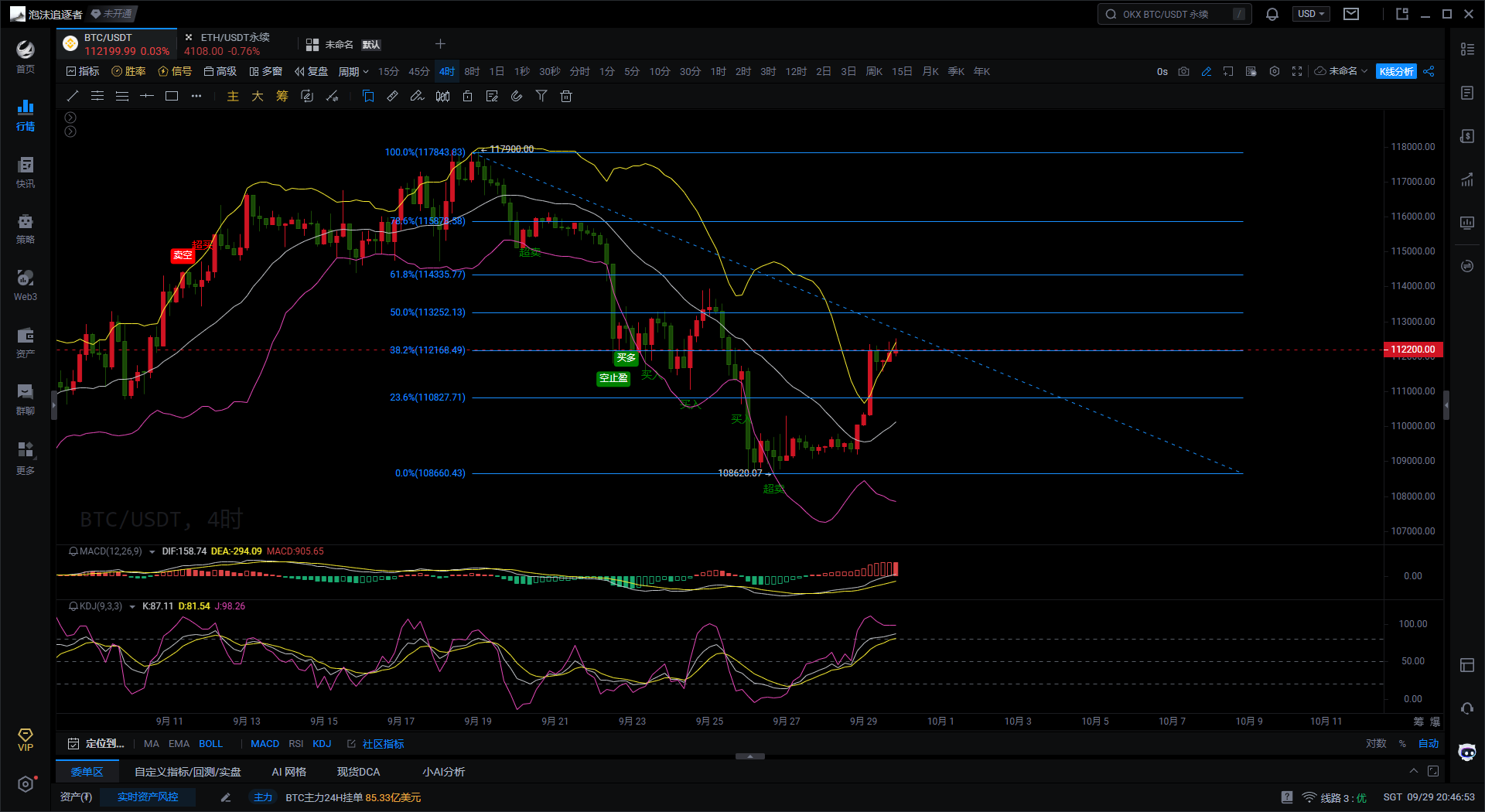The width and height of the screenshot is (1485, 812).
Task: Toggle the BOLL indicator
Action: tap(210, 743)
